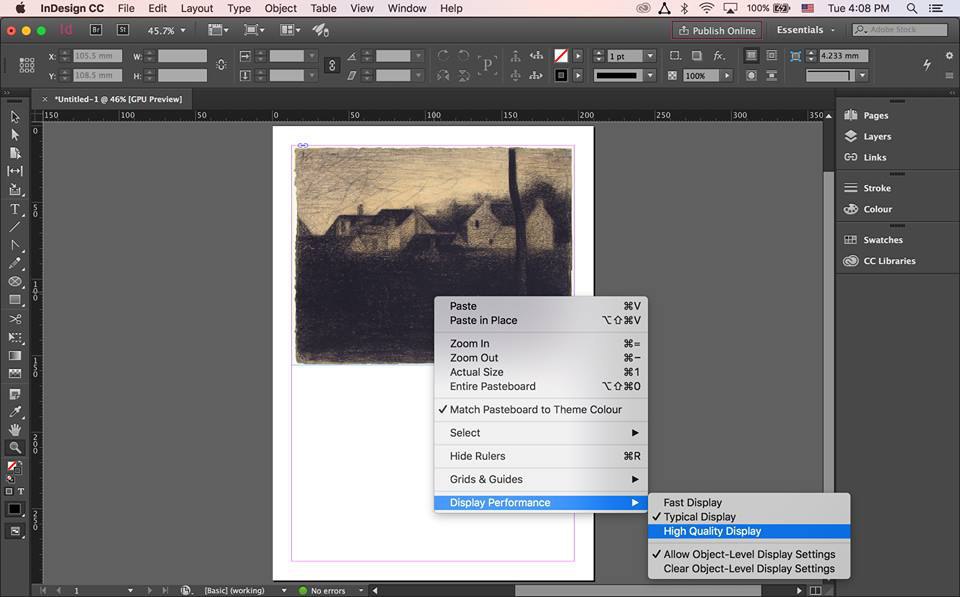Select the Gradient Swatch tool
The height and width of the screenshot is (597, 960).
(15, 356)
